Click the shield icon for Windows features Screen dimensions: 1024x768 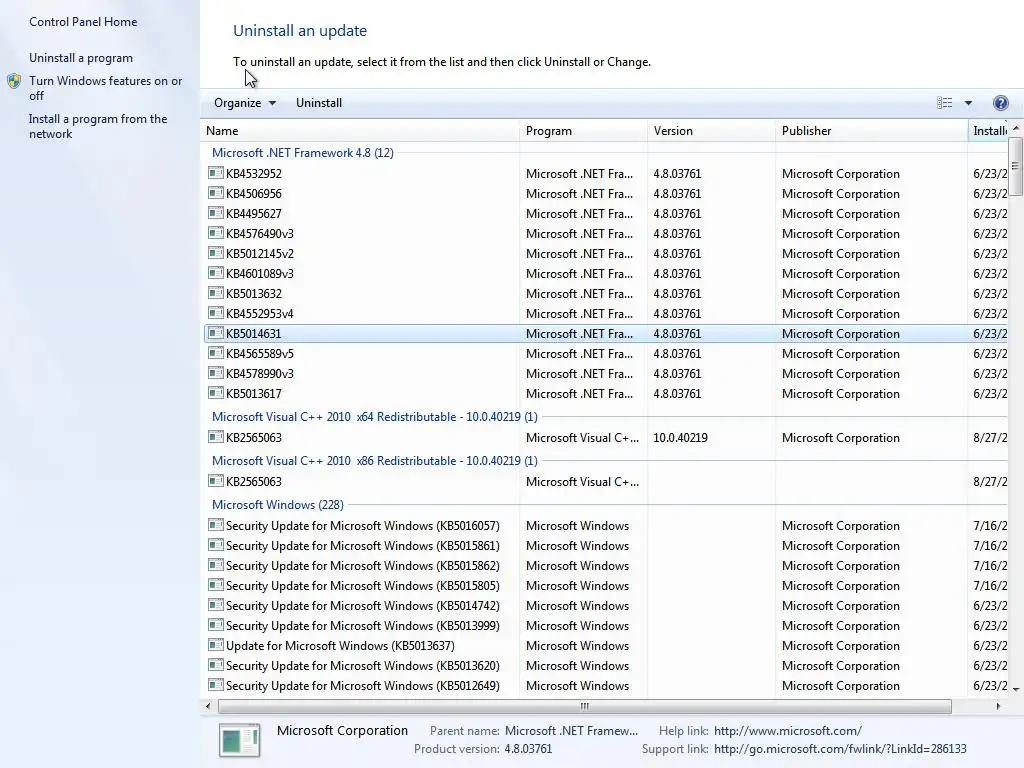[14, 81]
